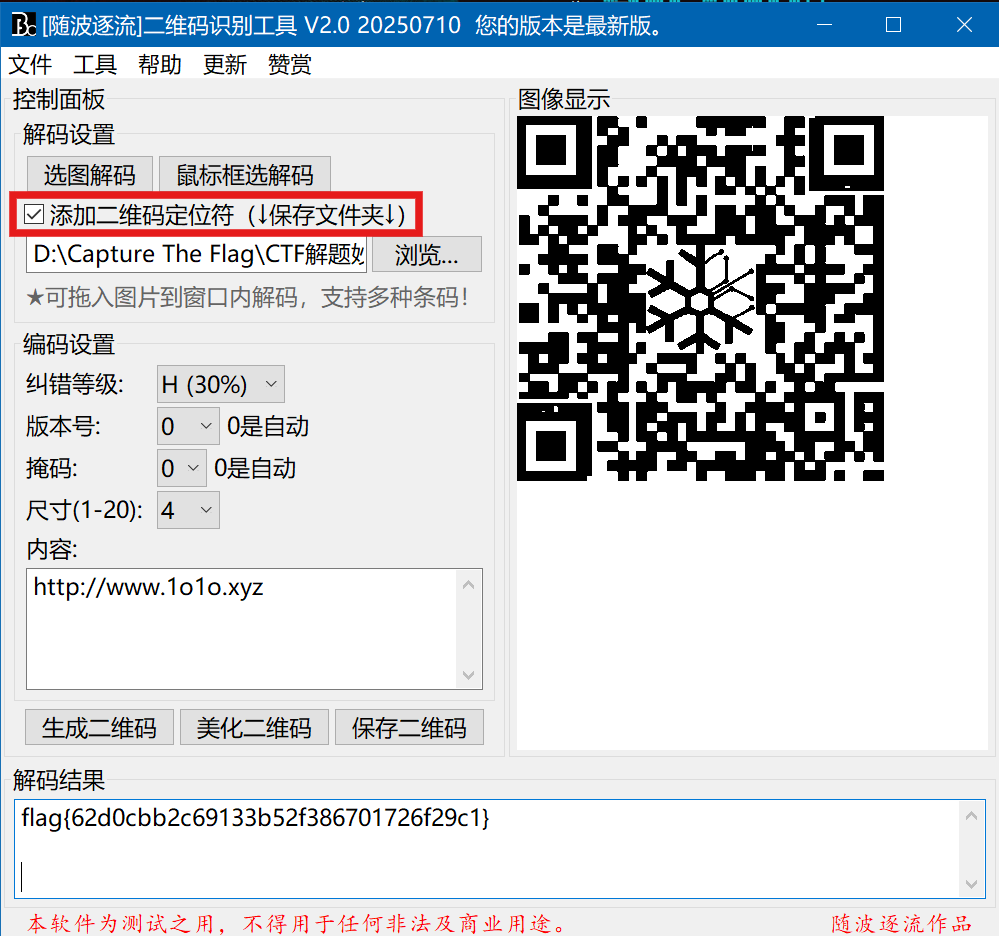Click the 选图解码 button
The width and height of the screenshot is (999, 936).
click(x=89, y=175)
